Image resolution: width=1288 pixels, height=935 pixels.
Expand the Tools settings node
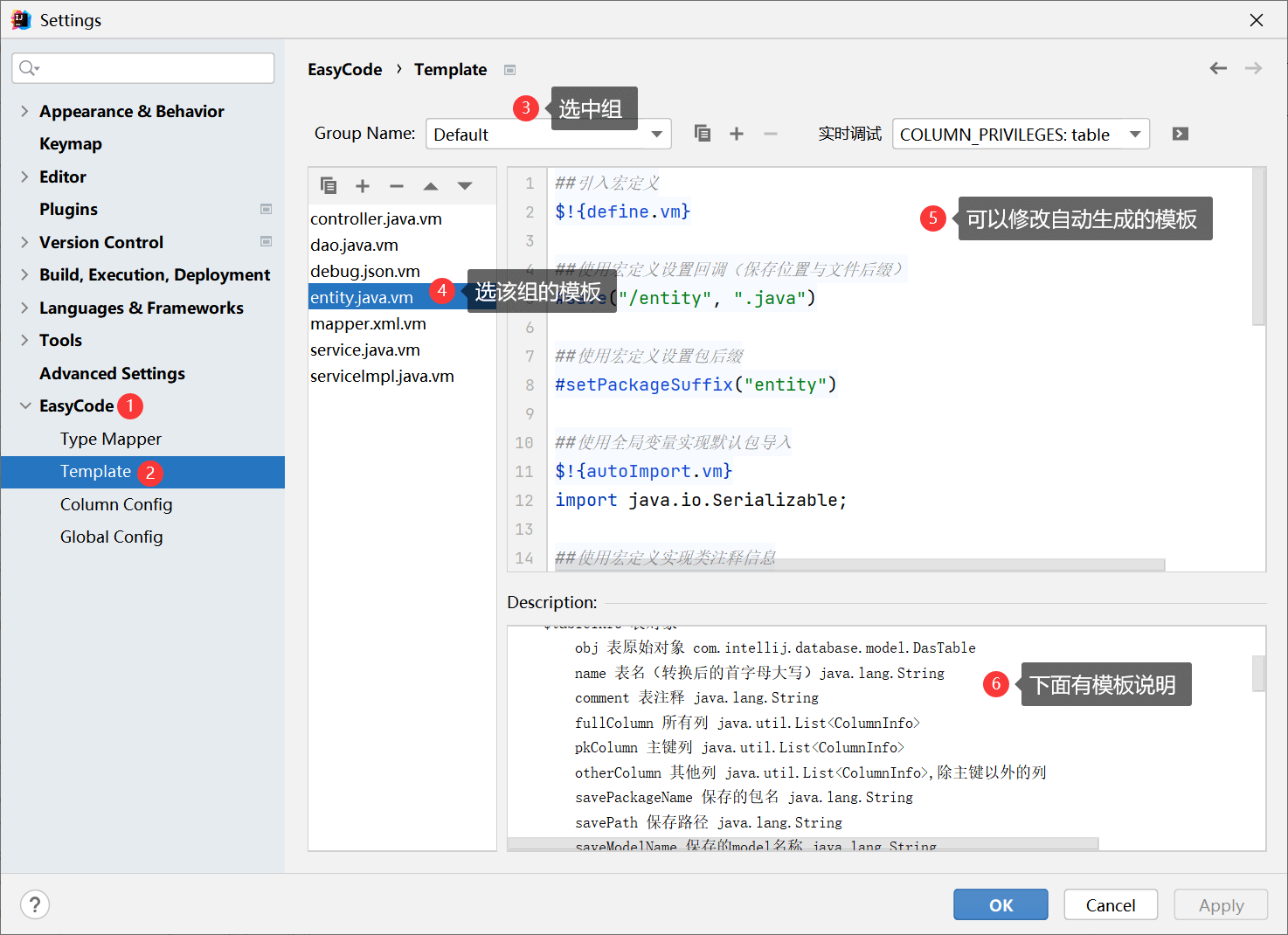pos(24,340)
